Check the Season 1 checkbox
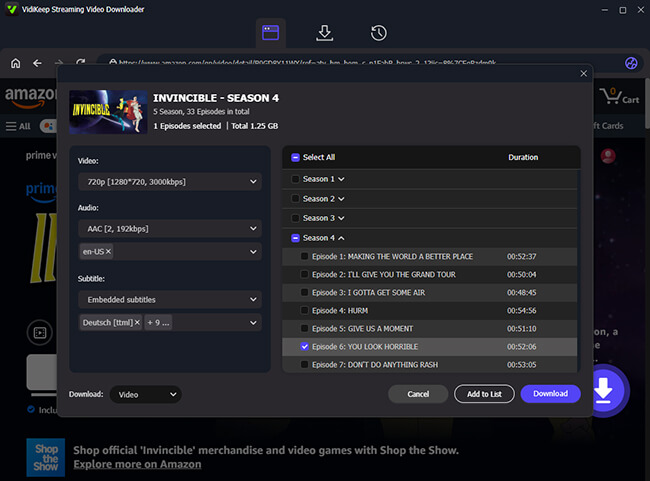Viewport: 650px width, 481px height. 295,179
